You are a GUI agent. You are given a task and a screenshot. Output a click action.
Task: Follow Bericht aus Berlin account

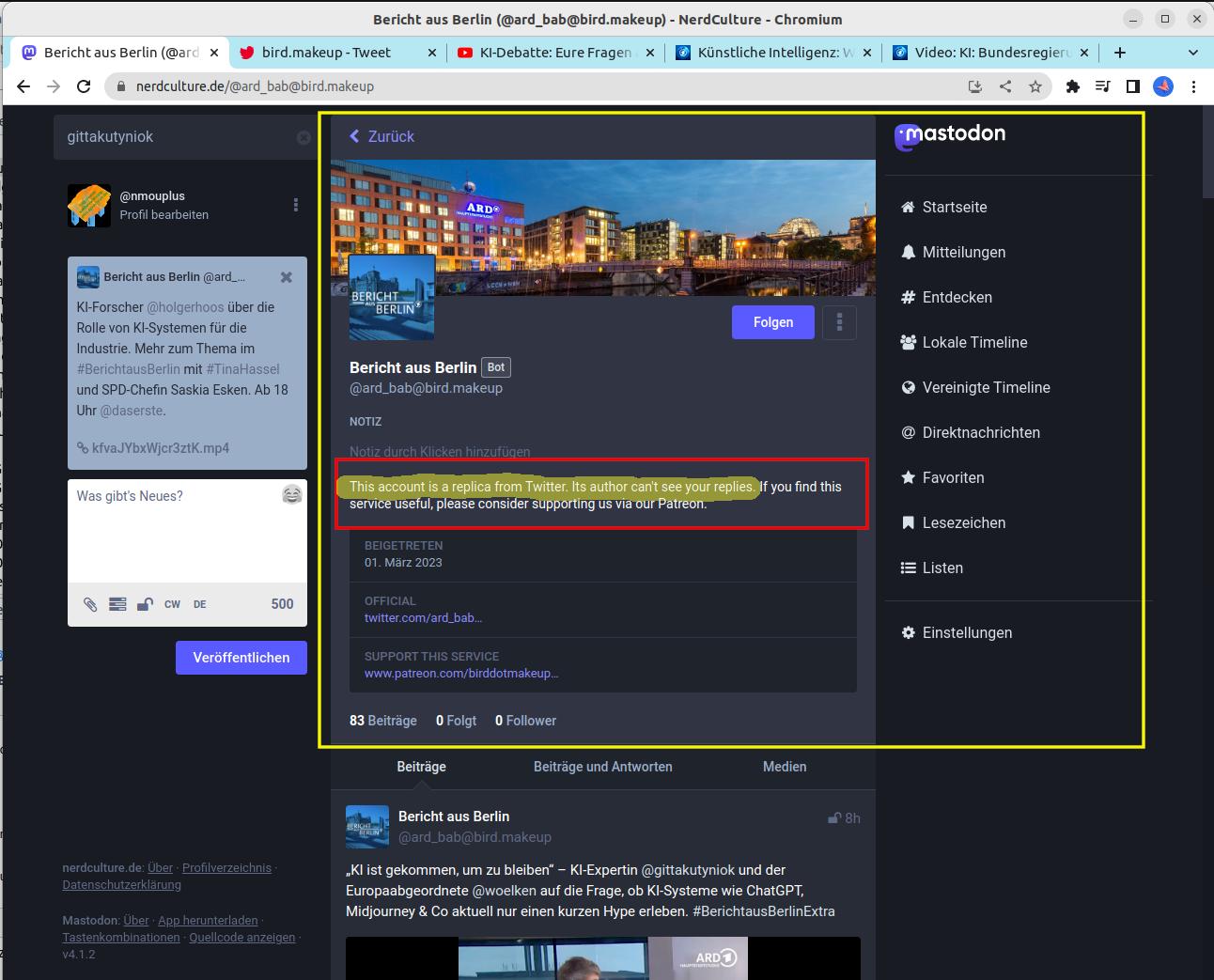point(773,322)
